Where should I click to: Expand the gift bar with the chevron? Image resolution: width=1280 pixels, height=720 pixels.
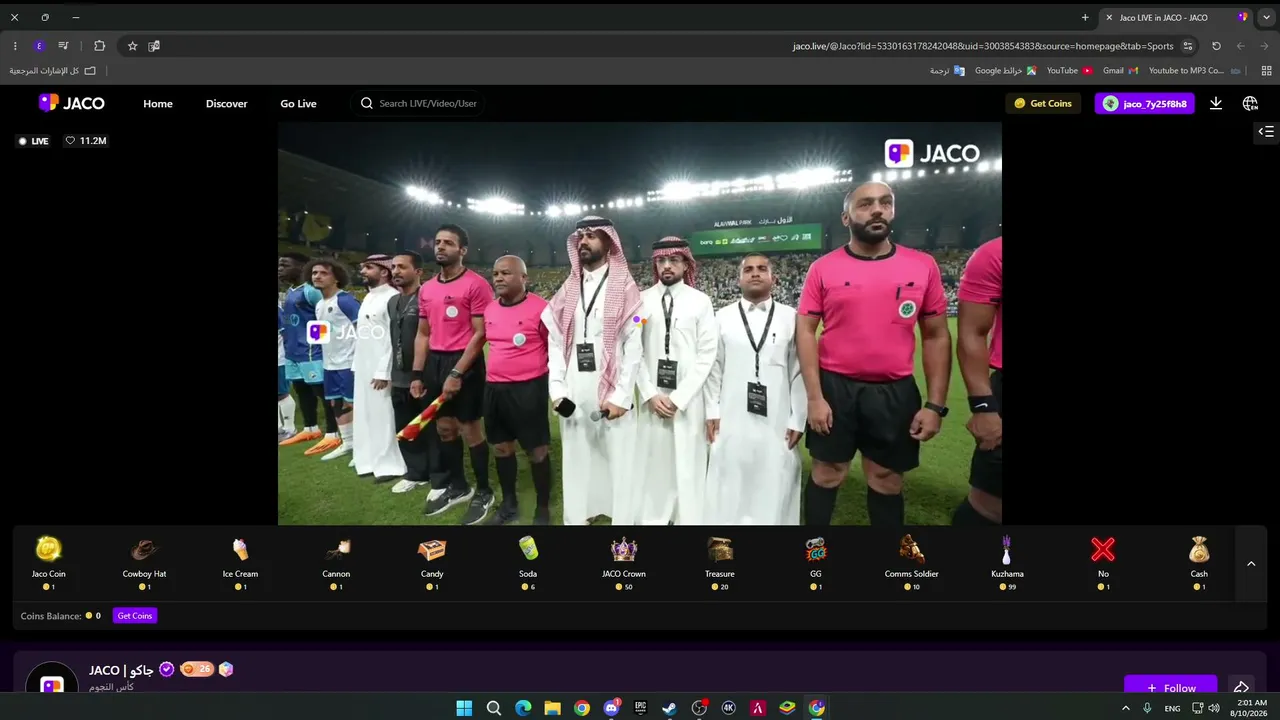(1251, 564)
